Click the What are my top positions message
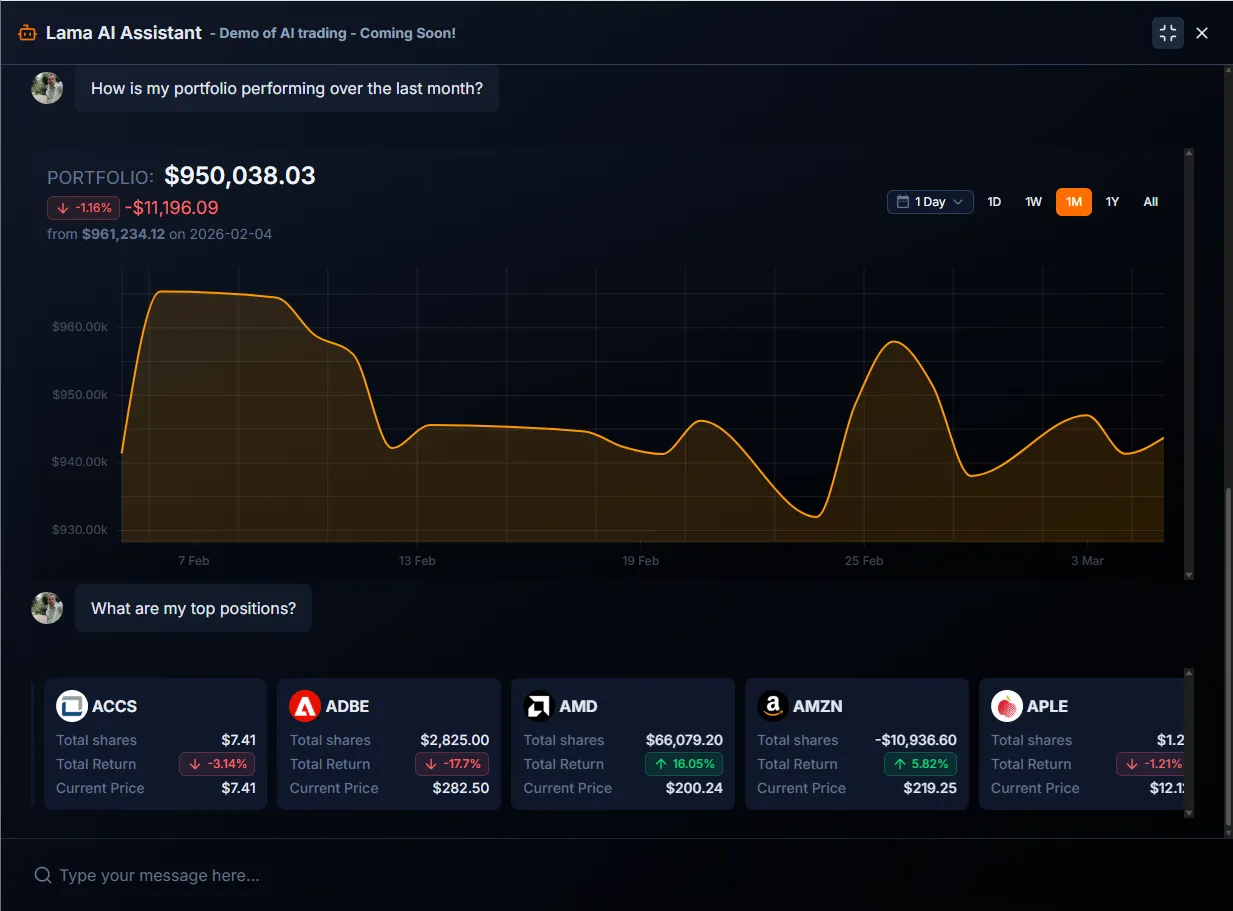 193,608
